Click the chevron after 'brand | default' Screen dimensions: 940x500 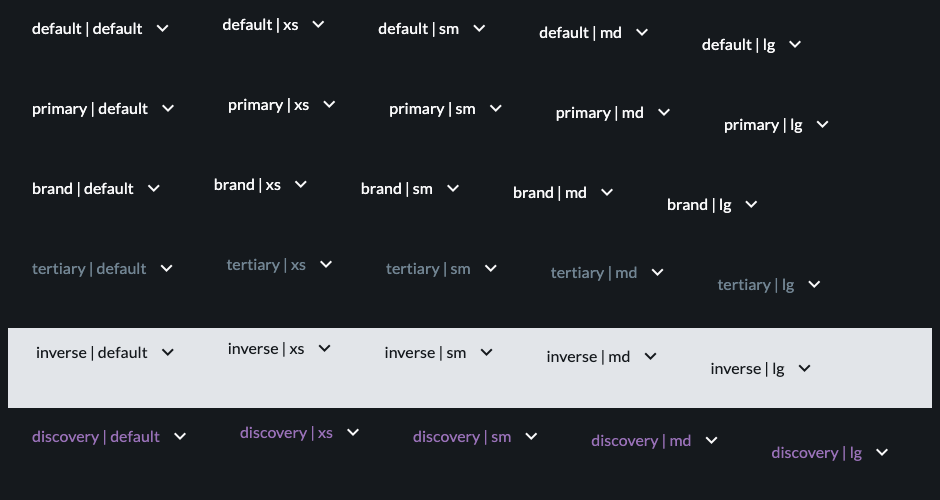(x=153, y=188)
